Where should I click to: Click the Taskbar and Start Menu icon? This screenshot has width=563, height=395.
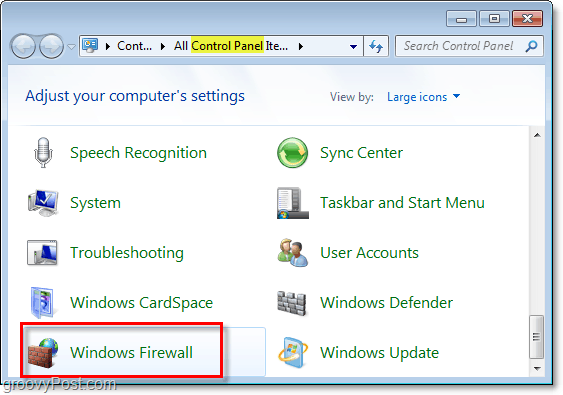293,203
